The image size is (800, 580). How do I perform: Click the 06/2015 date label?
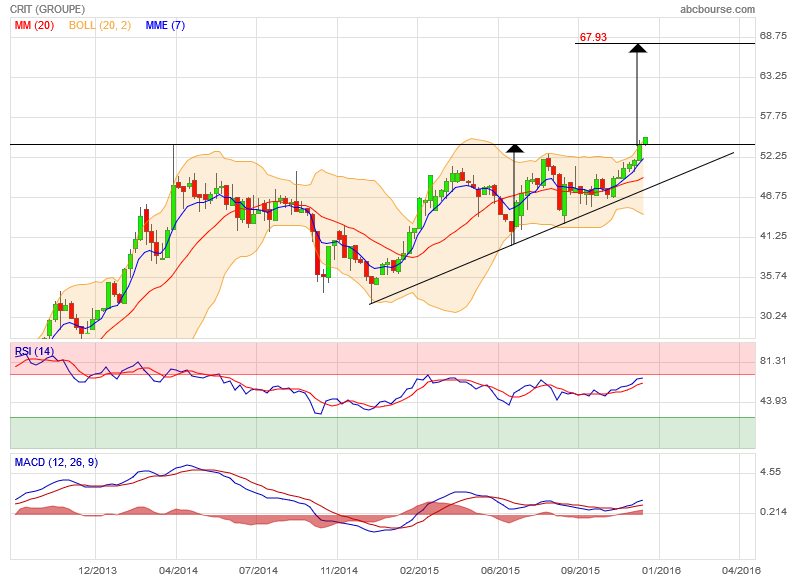[500, 570]
